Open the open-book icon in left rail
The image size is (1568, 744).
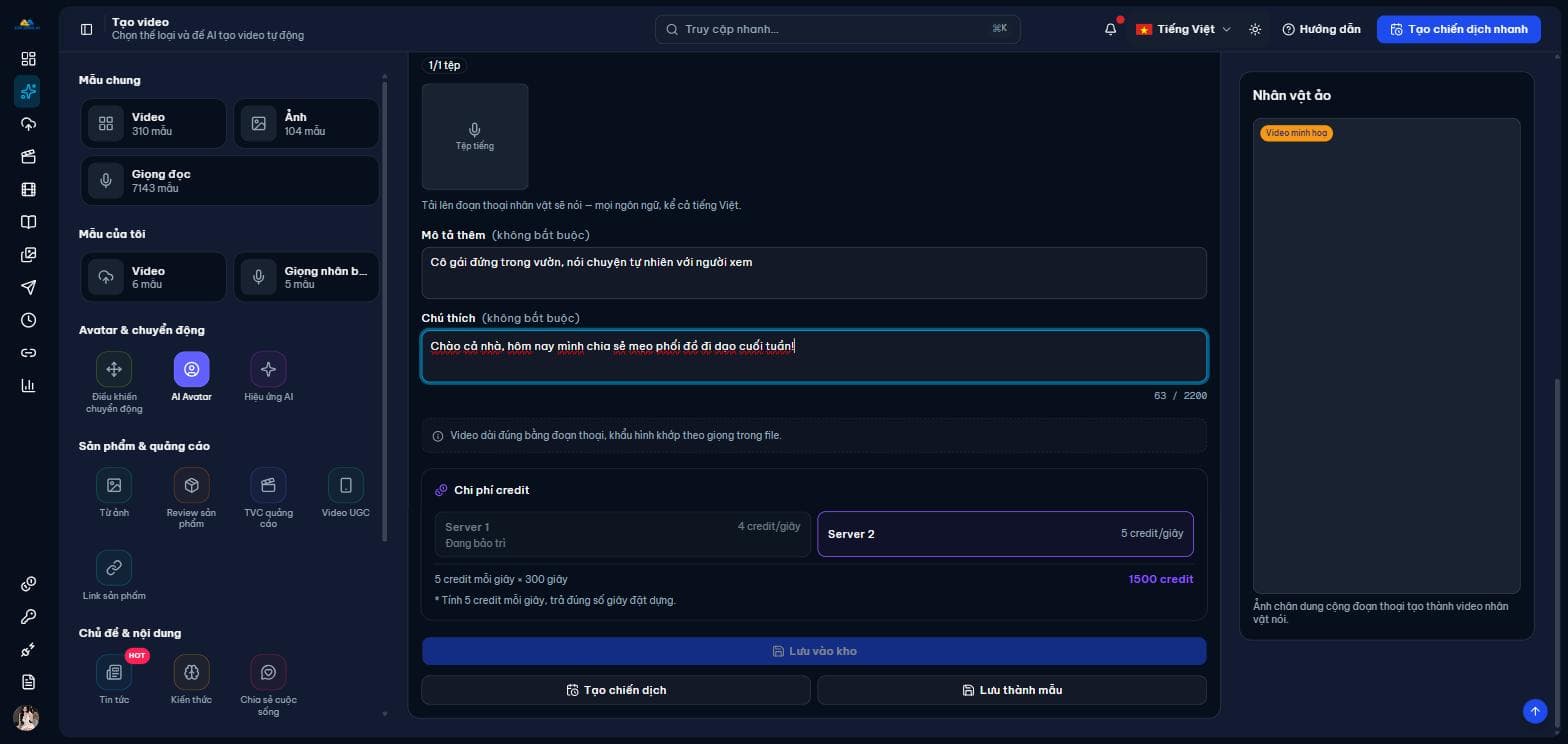click(28, 222)
